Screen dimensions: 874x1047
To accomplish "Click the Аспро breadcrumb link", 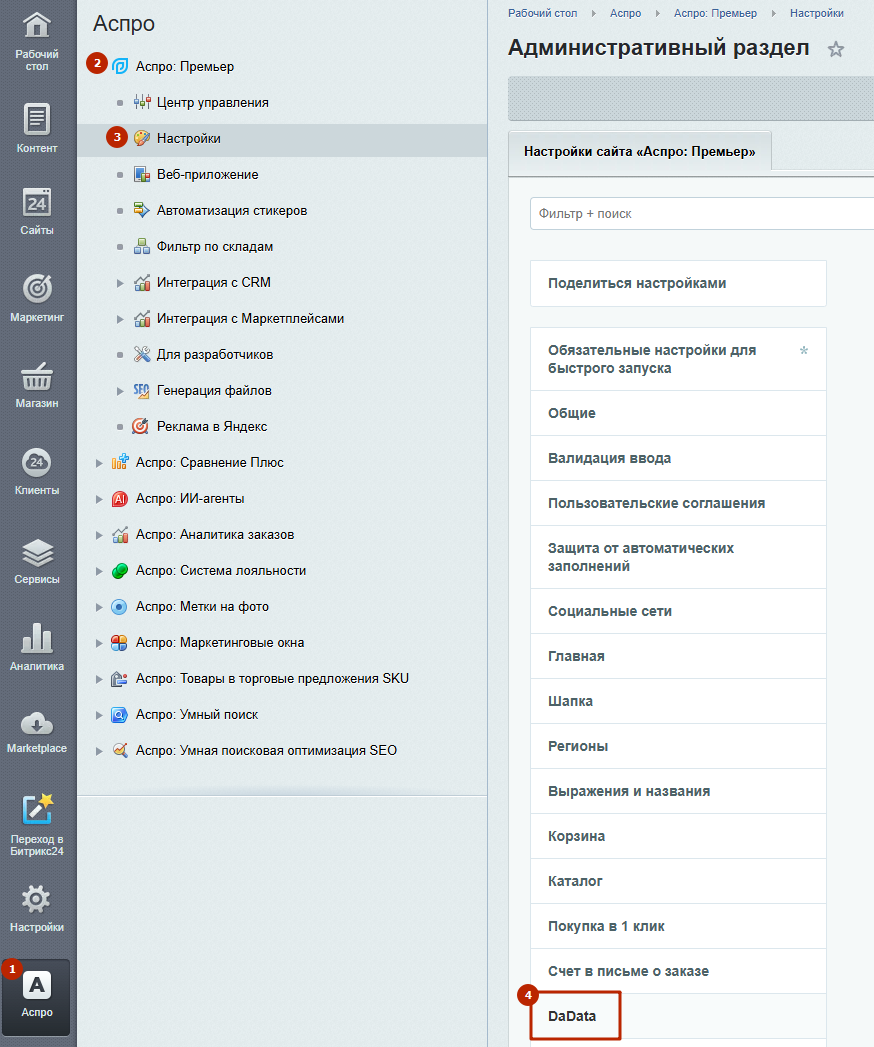I will click(625, 13).
